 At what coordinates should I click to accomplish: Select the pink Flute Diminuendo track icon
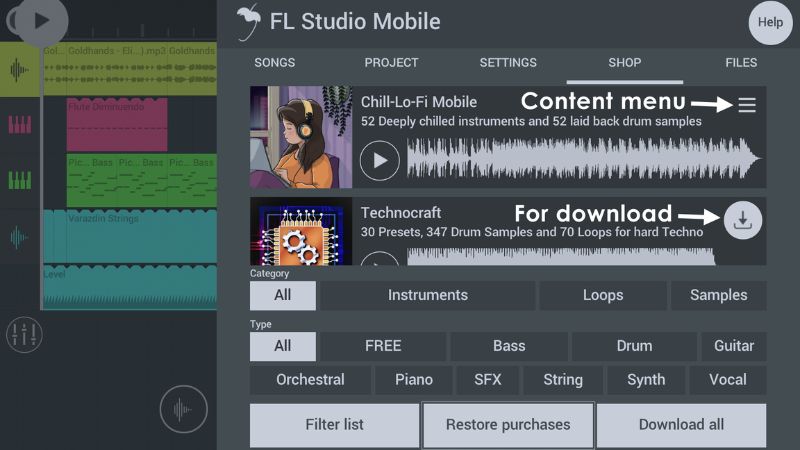(20, 124)
